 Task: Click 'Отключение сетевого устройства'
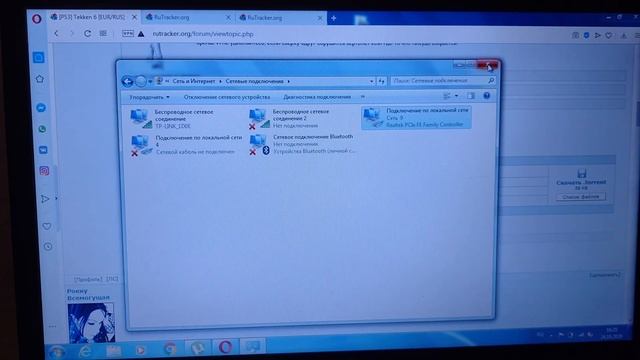coord(227,97)
